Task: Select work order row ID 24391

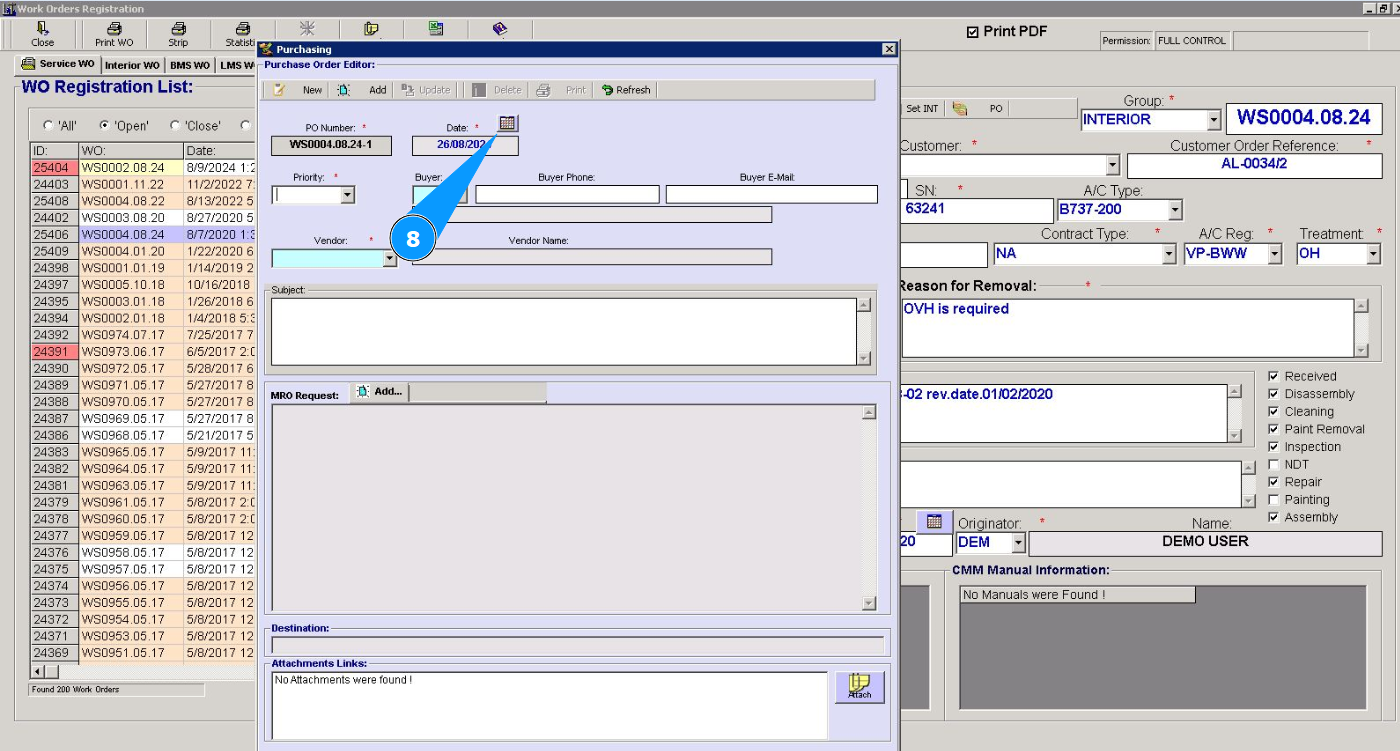Action: click(x=54, y=352)
